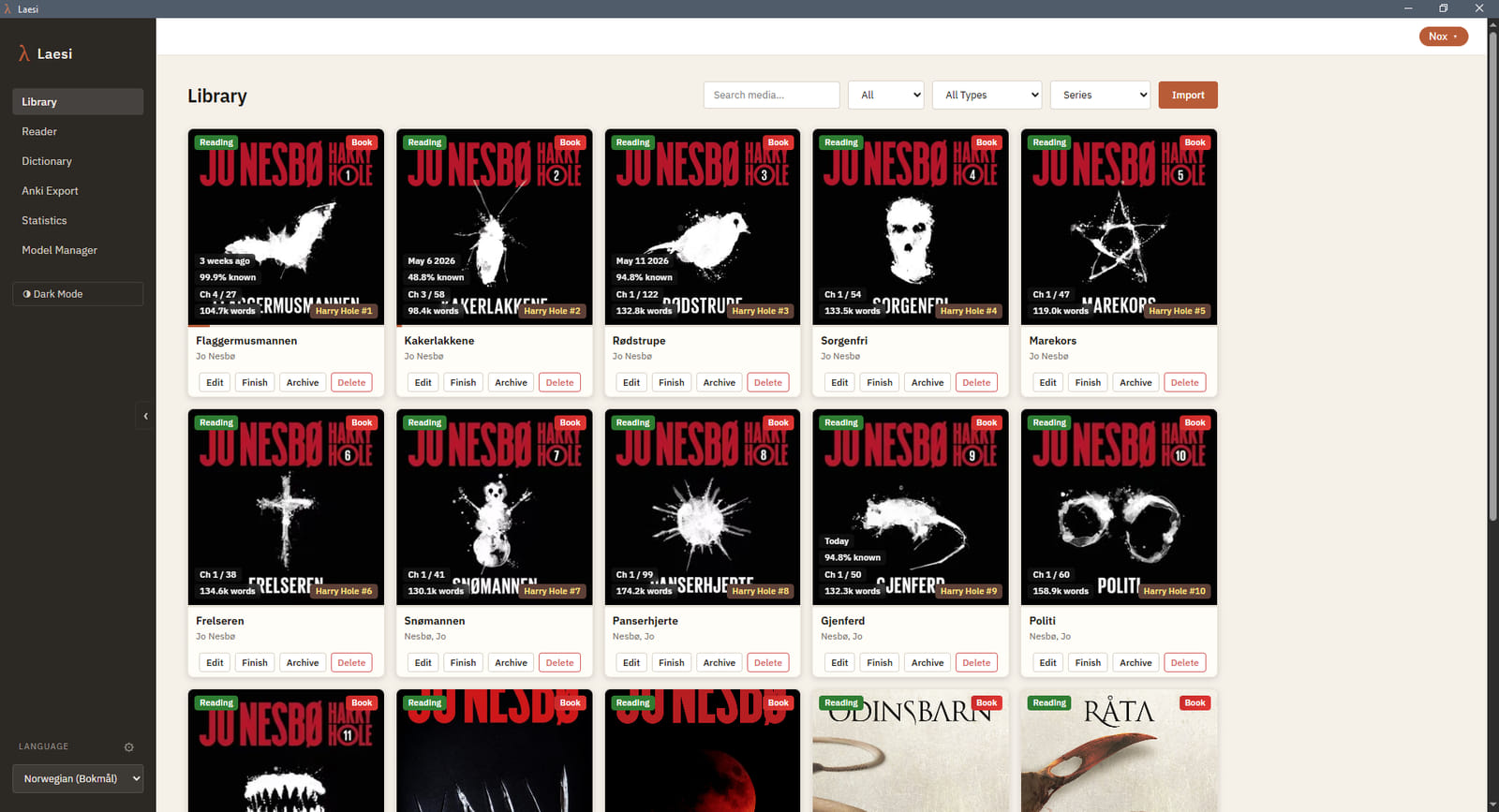The image size is (1499, 812).
Task: Open the Politi book cover
Action: (x=1119, y=507)
